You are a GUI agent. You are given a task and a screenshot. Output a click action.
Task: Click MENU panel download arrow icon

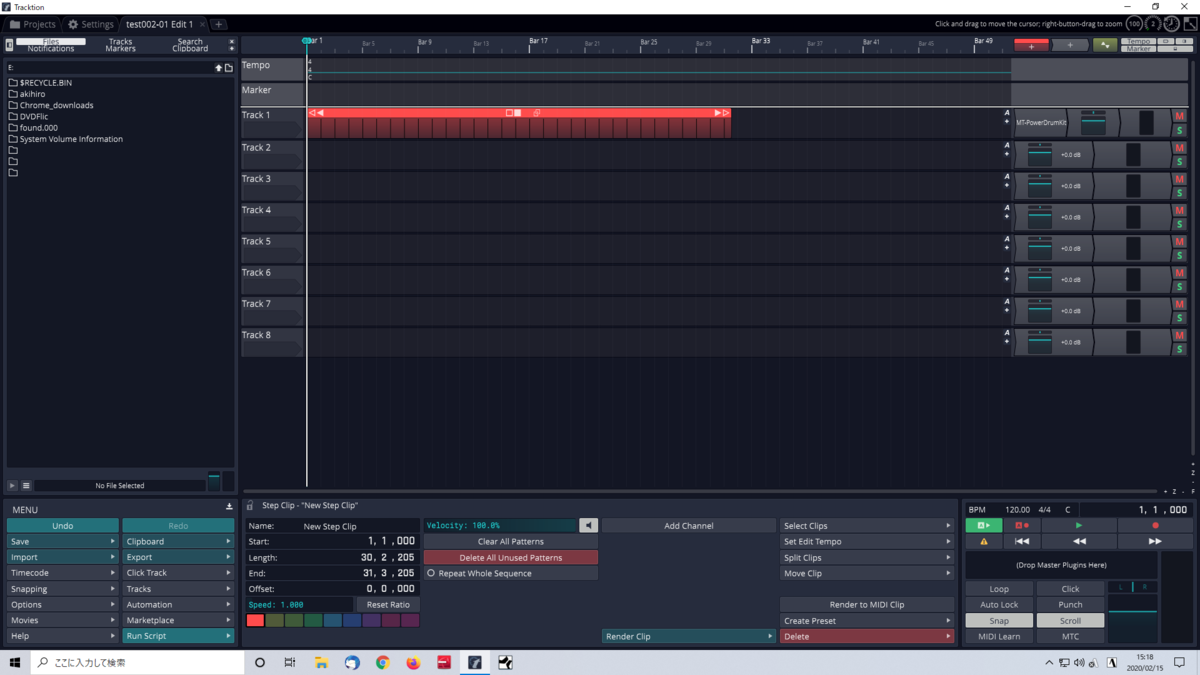point(229,509)
